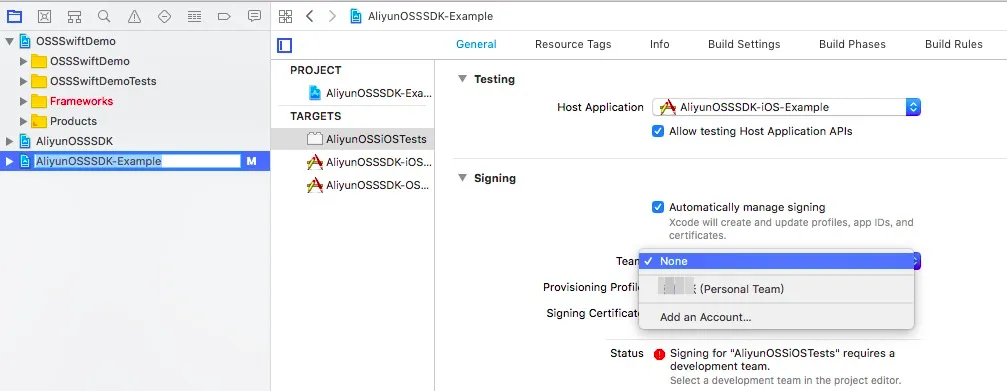This screenshot has width=1007, height=391.
Task: Uncheck Allow testing Host Application APIs
Action: [658, 131]
